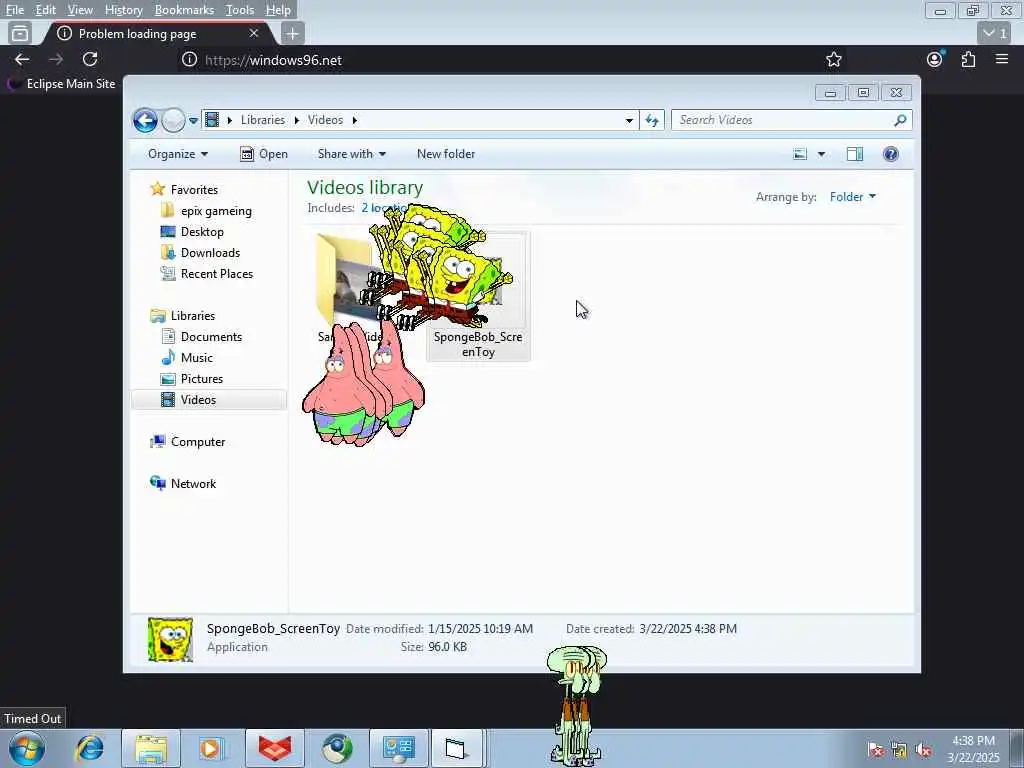Select Libraries in navigation pane
This screenshot has width=1024, height=768.
(193, 315)
